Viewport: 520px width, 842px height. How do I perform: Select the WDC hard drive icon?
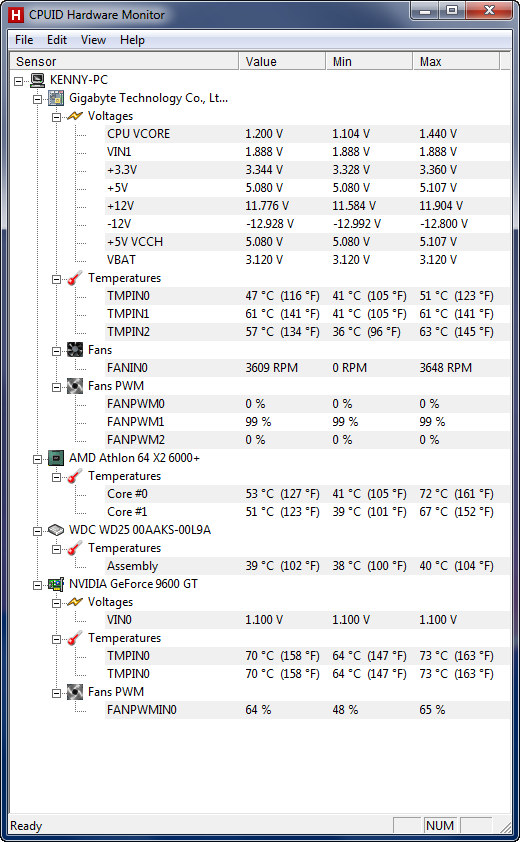click(x=56, y=530)
